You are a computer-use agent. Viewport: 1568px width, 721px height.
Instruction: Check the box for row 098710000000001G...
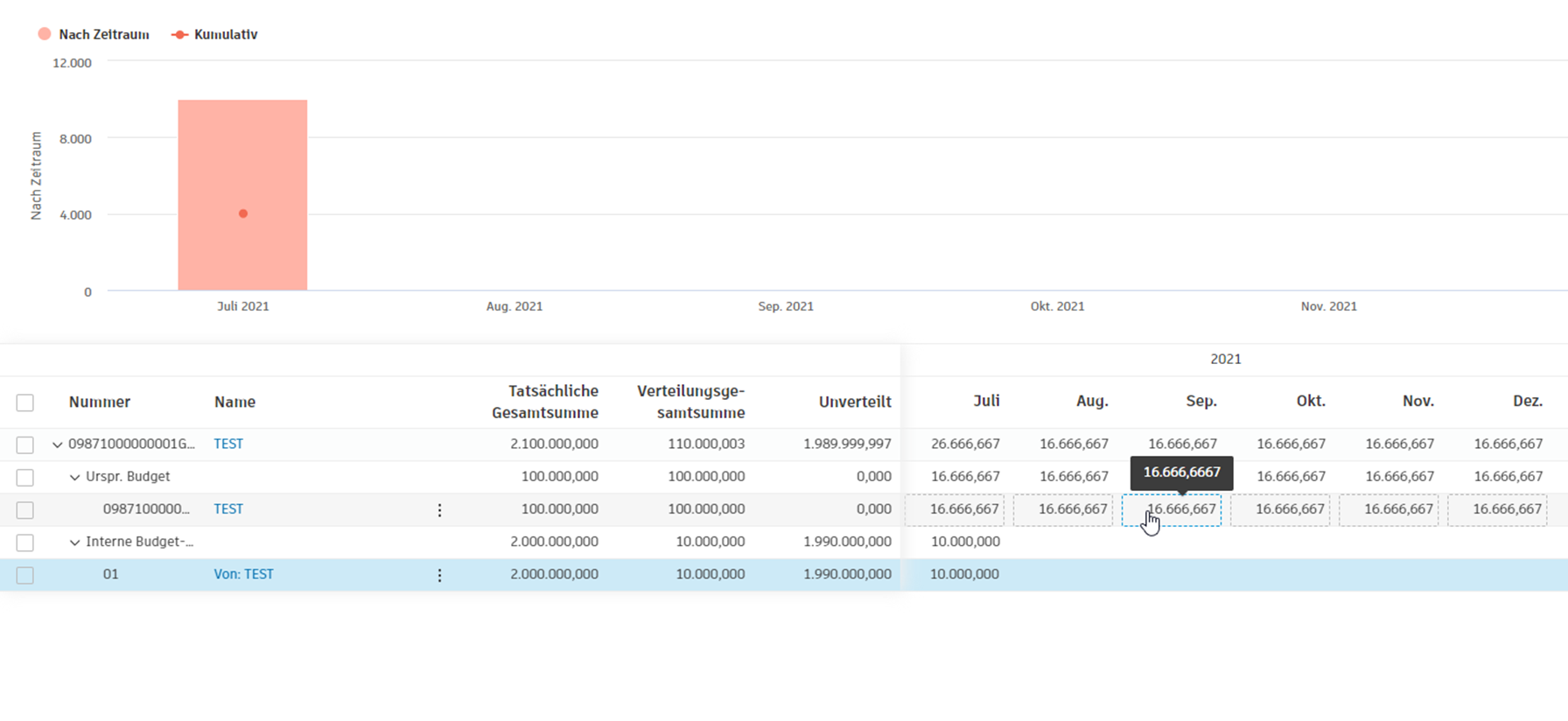pyautogui.click(x=25, y=444)
